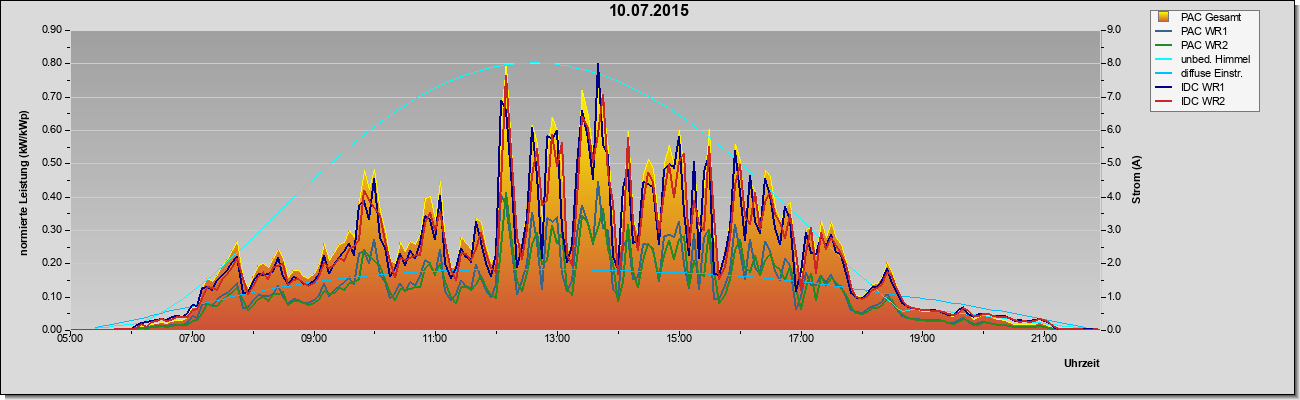Click the normierte Leistung y-axis title

point(24,180)
